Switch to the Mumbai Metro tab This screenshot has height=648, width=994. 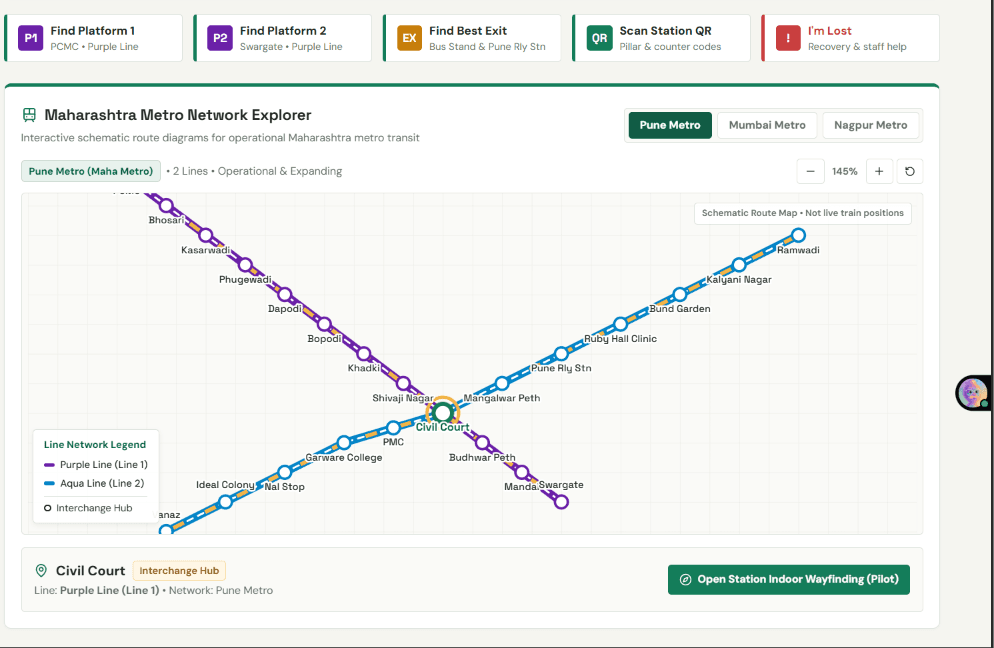[x=767, y=126]
